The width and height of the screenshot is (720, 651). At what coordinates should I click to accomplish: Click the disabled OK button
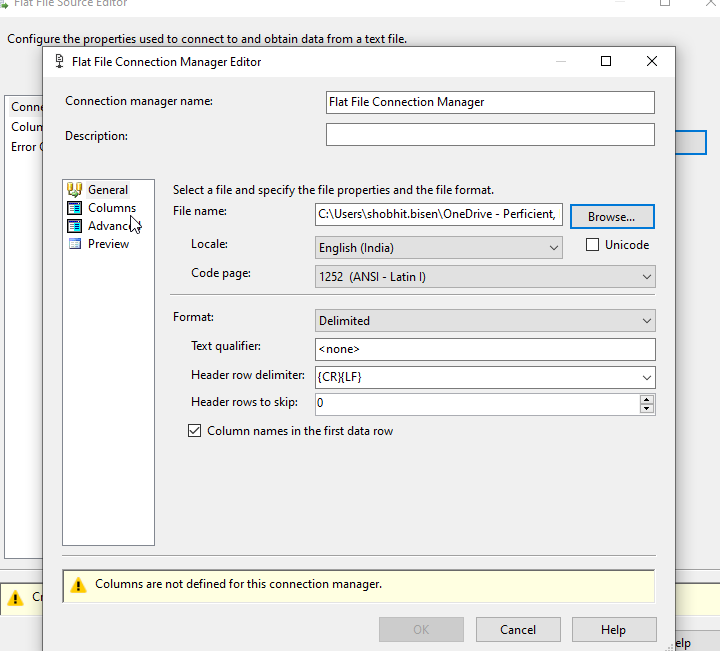tap(421, 629)
